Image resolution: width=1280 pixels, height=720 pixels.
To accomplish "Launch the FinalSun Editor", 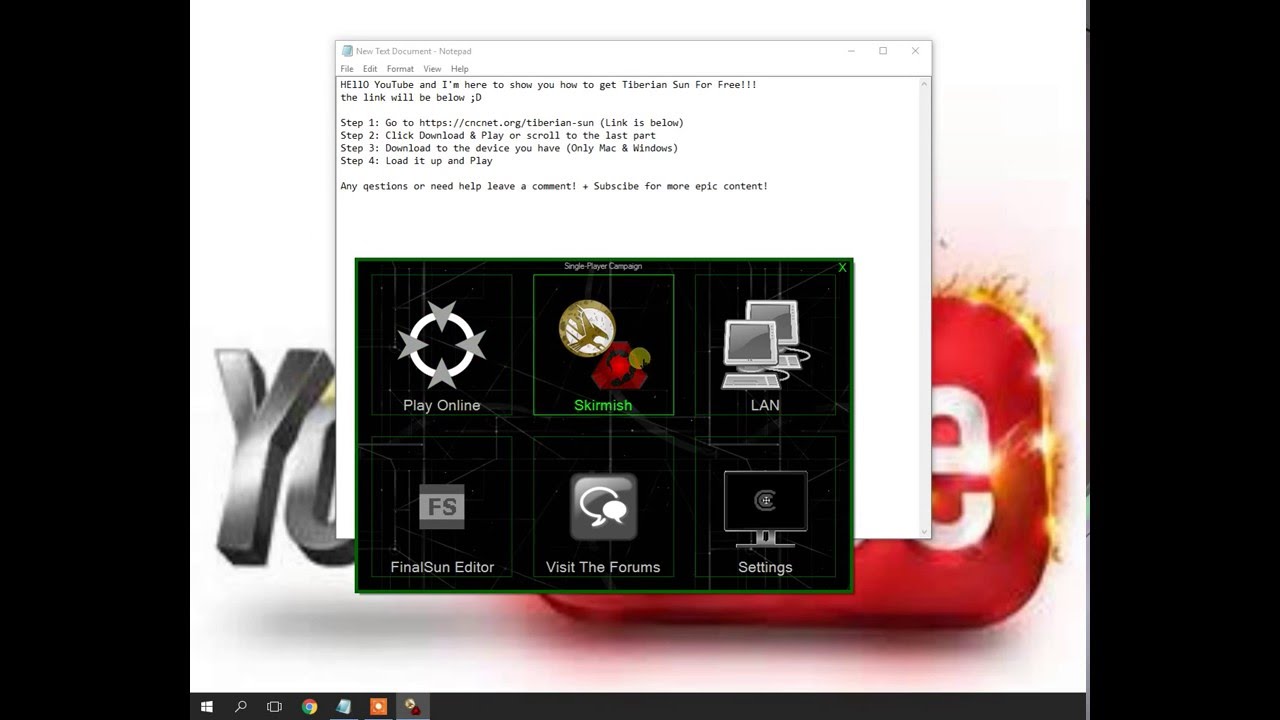I will point(441,507).
